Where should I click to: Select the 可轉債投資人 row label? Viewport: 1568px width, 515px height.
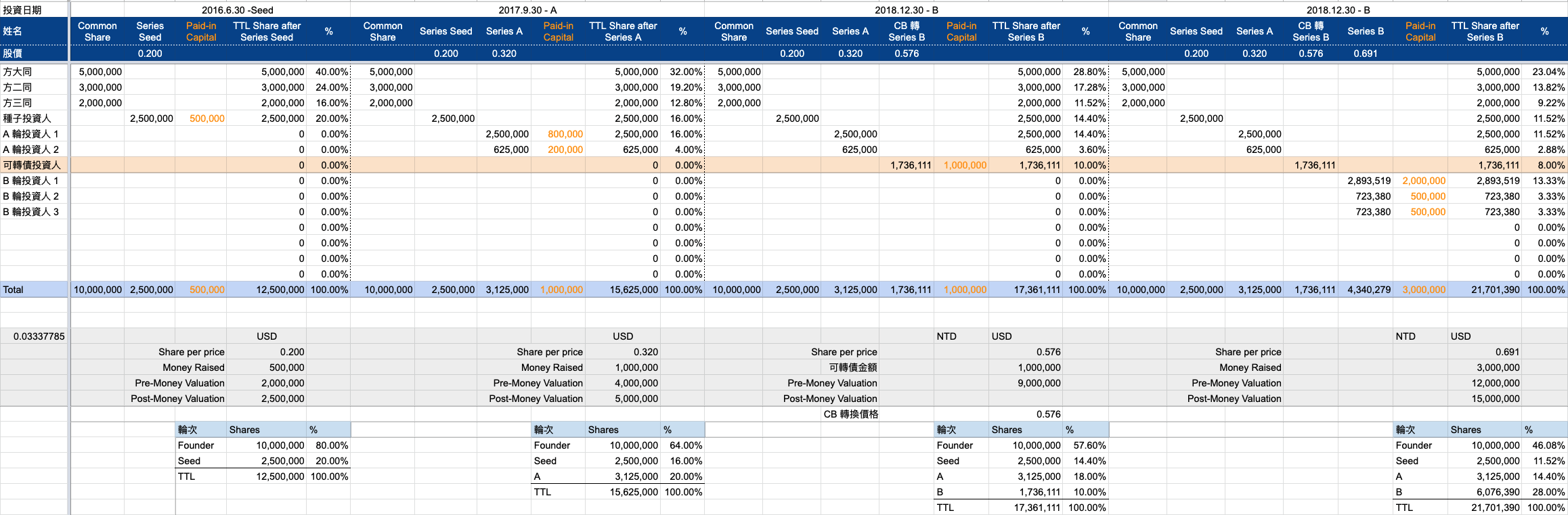point(34,165)
